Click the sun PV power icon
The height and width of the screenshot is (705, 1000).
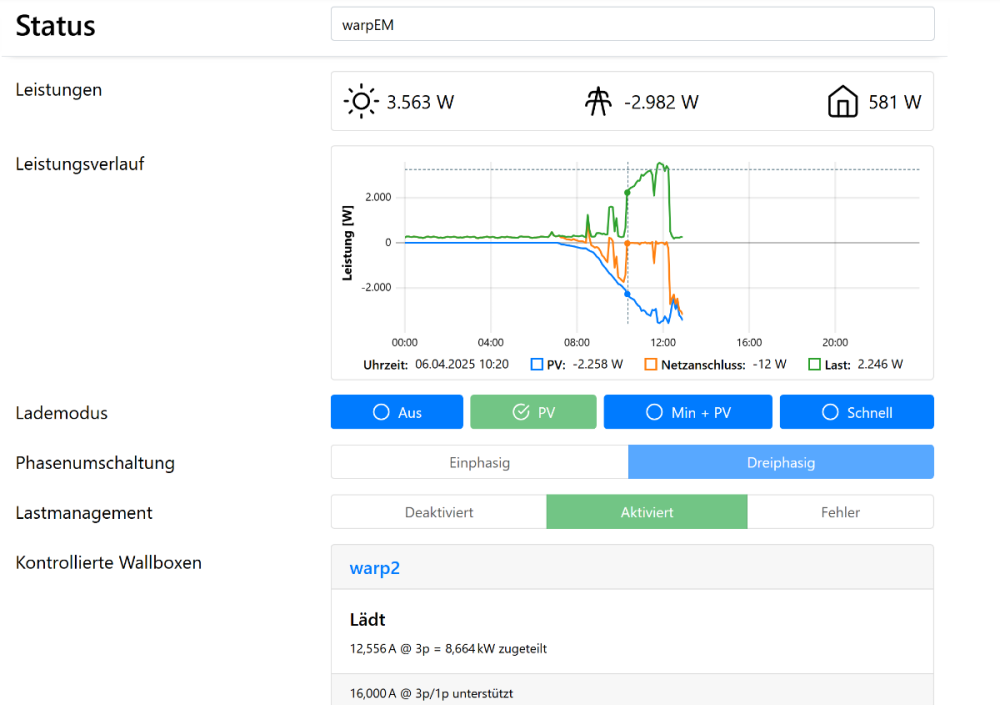361,102
